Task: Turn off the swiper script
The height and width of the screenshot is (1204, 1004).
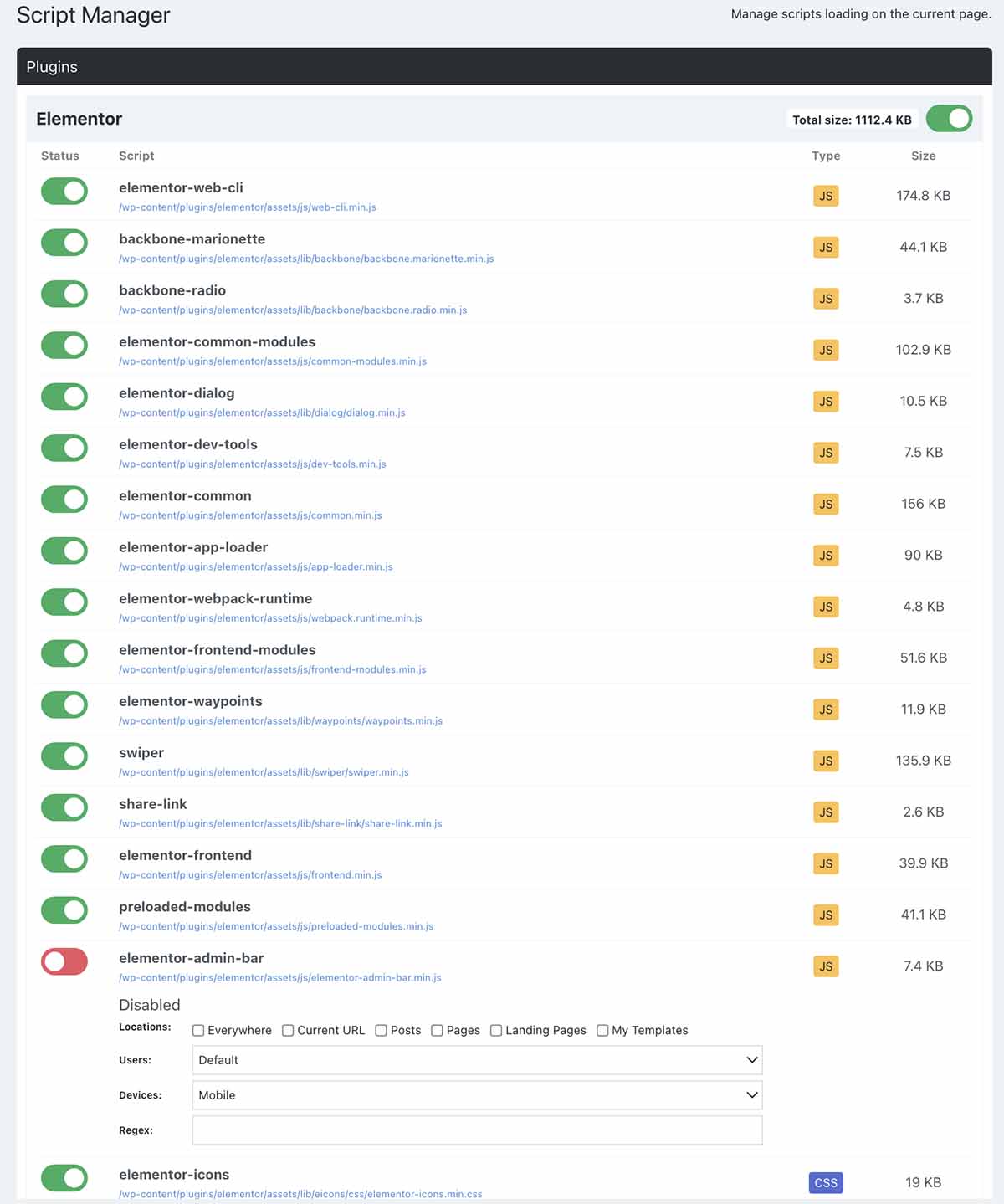Action: click(64, 756)
